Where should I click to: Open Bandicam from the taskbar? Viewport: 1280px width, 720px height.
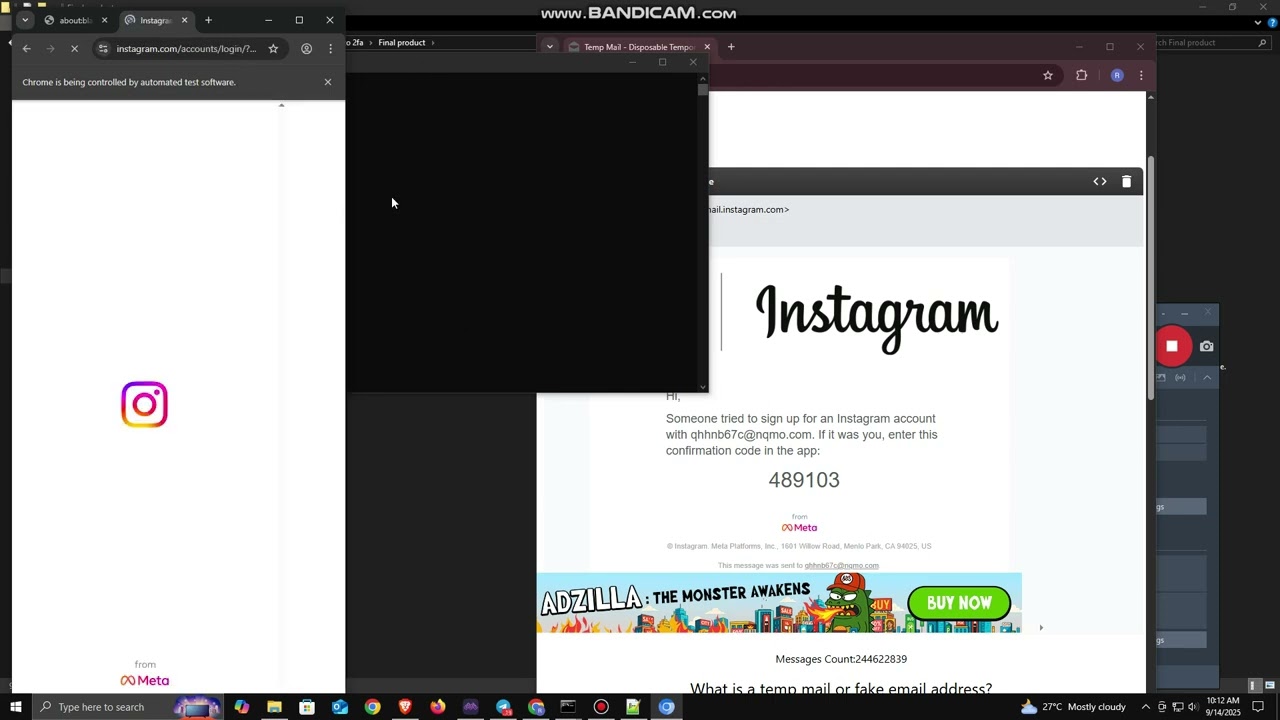[601, 707]
